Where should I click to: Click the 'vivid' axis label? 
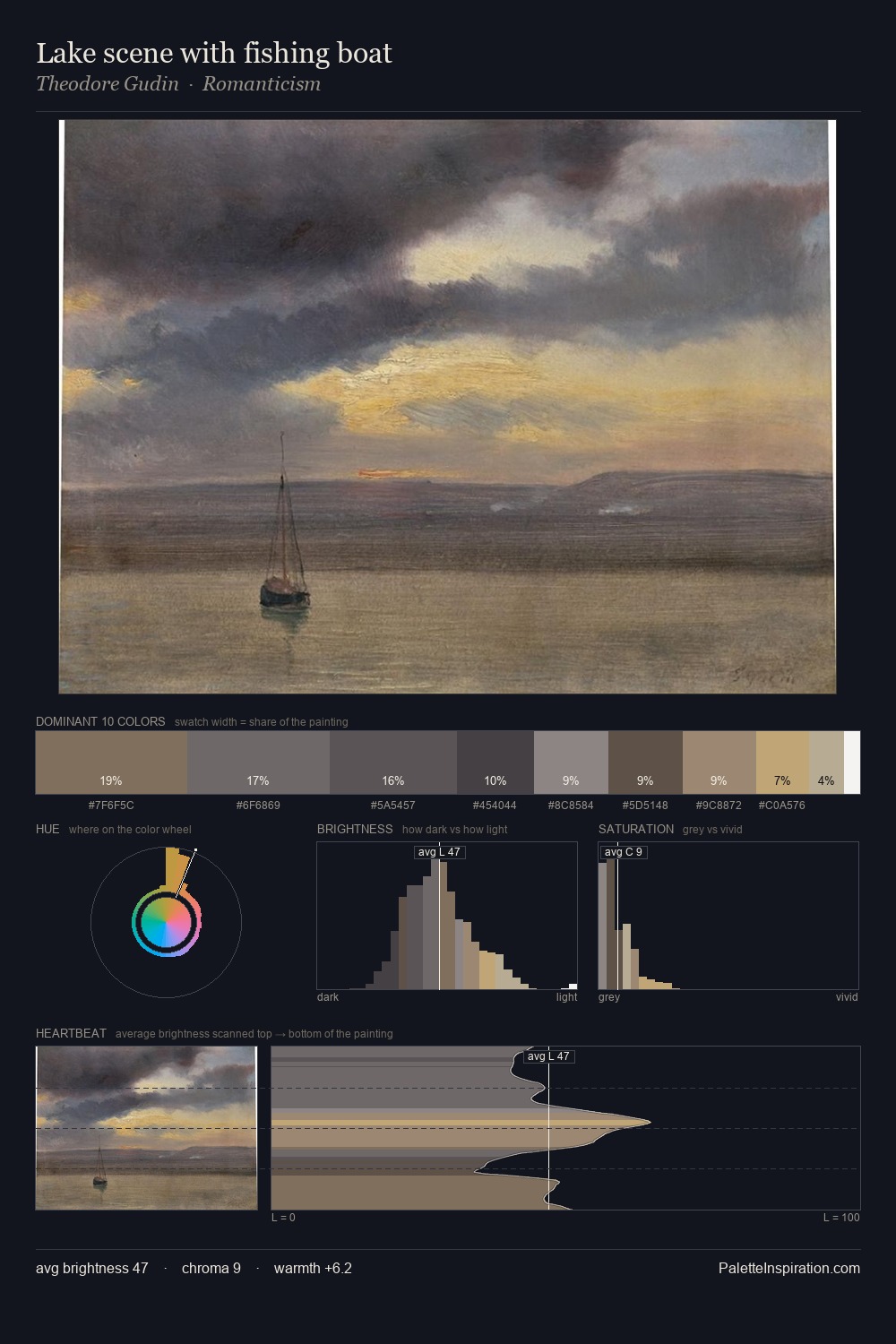pos(847,997)
